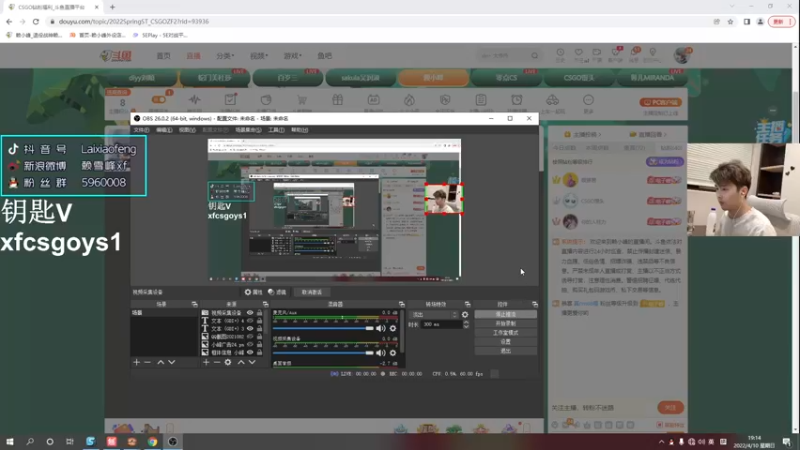Open source settings gear below sources list

click(228, 362)
